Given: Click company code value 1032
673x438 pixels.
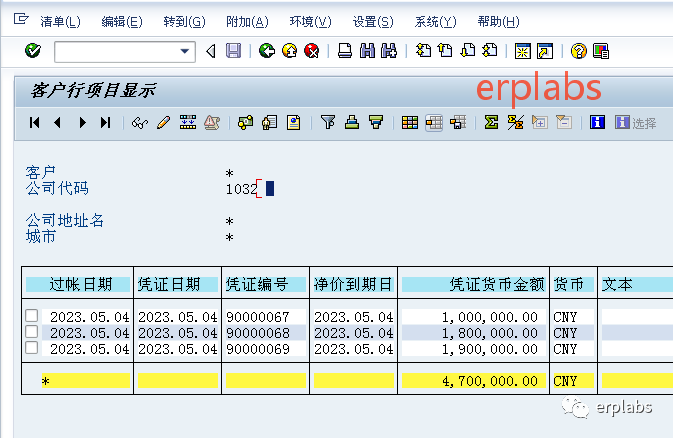Looking at the screenshot, I should (242, 189).
